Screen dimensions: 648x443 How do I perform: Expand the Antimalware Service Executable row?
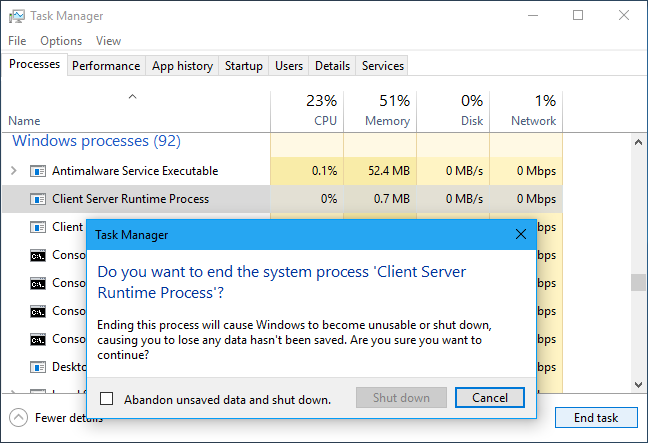pyautogui.click(x=13, y=171)
